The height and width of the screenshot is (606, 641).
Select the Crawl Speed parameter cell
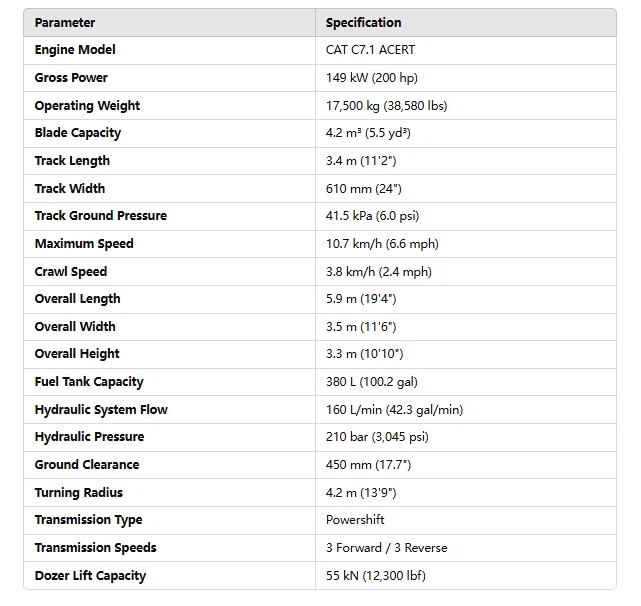coord(70,272)
